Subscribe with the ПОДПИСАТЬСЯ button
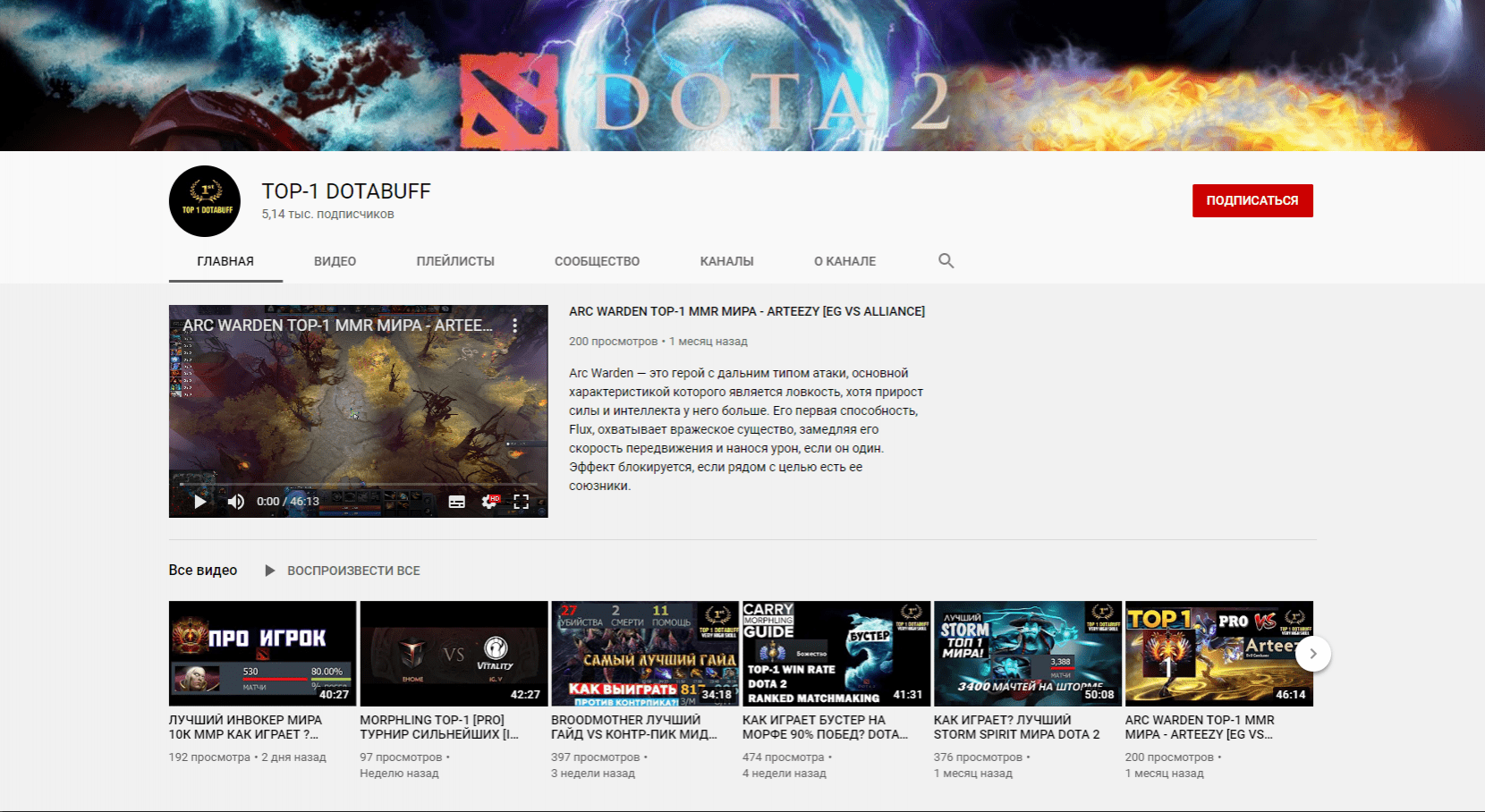 click(x=1252, y=200)
